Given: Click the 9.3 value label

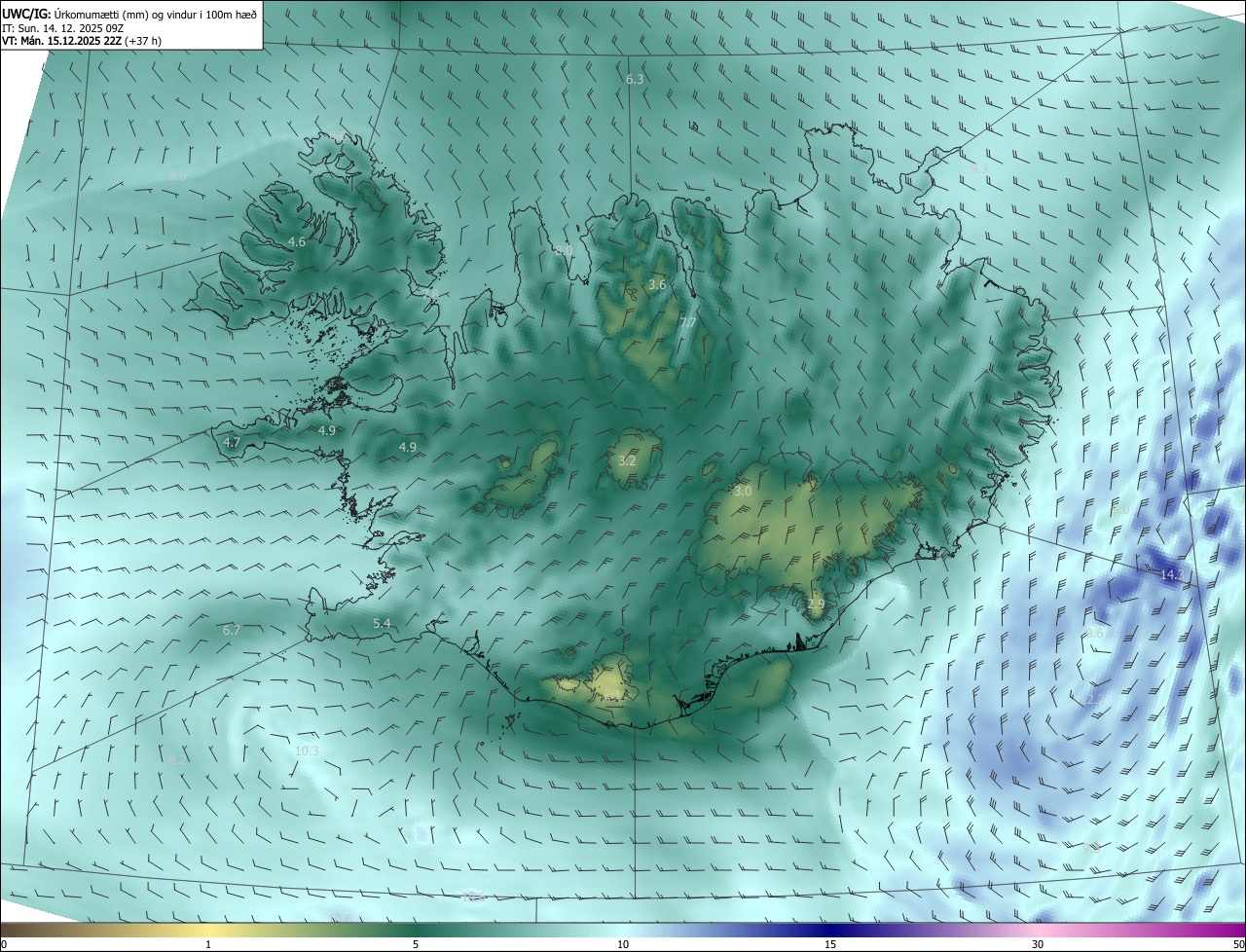Looking at the screenshot, I should click(x=979, y=169).
